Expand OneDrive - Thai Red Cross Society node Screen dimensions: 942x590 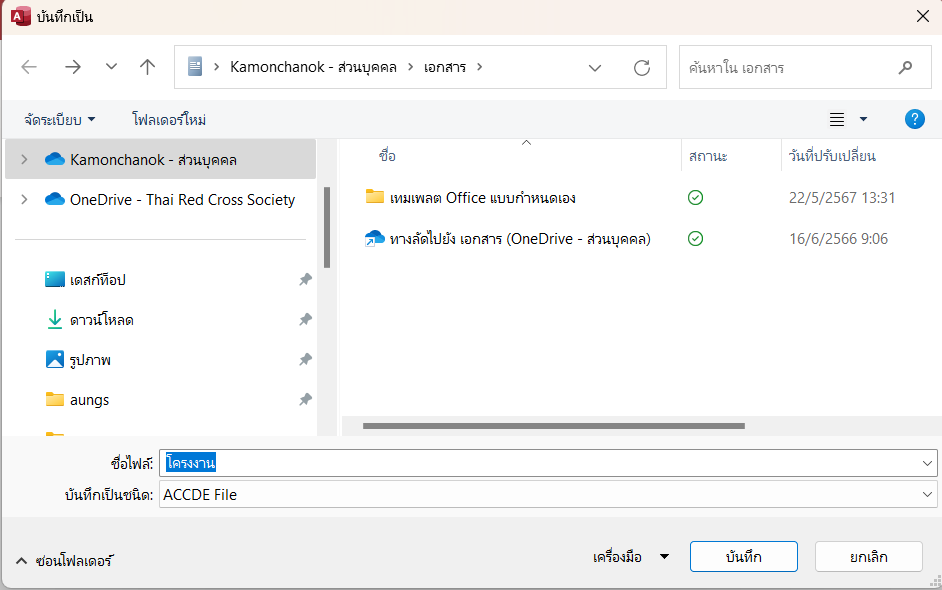(24, 199)
